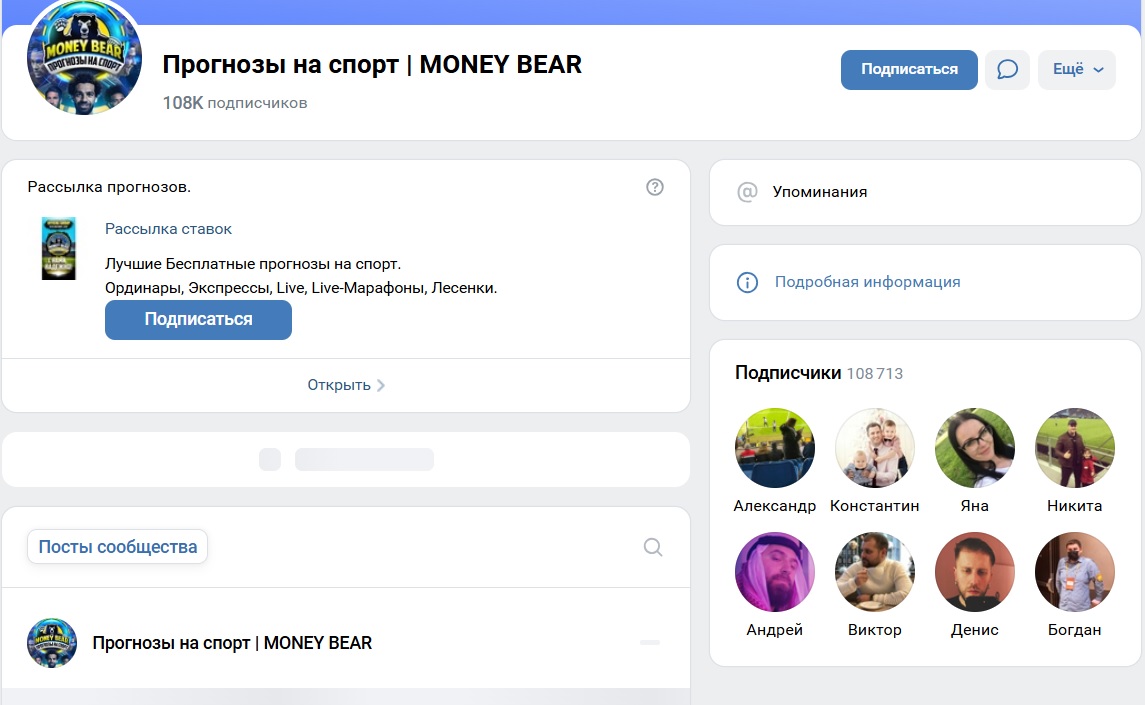Open post author MONEY BEAR small avatar

[52, 643]
